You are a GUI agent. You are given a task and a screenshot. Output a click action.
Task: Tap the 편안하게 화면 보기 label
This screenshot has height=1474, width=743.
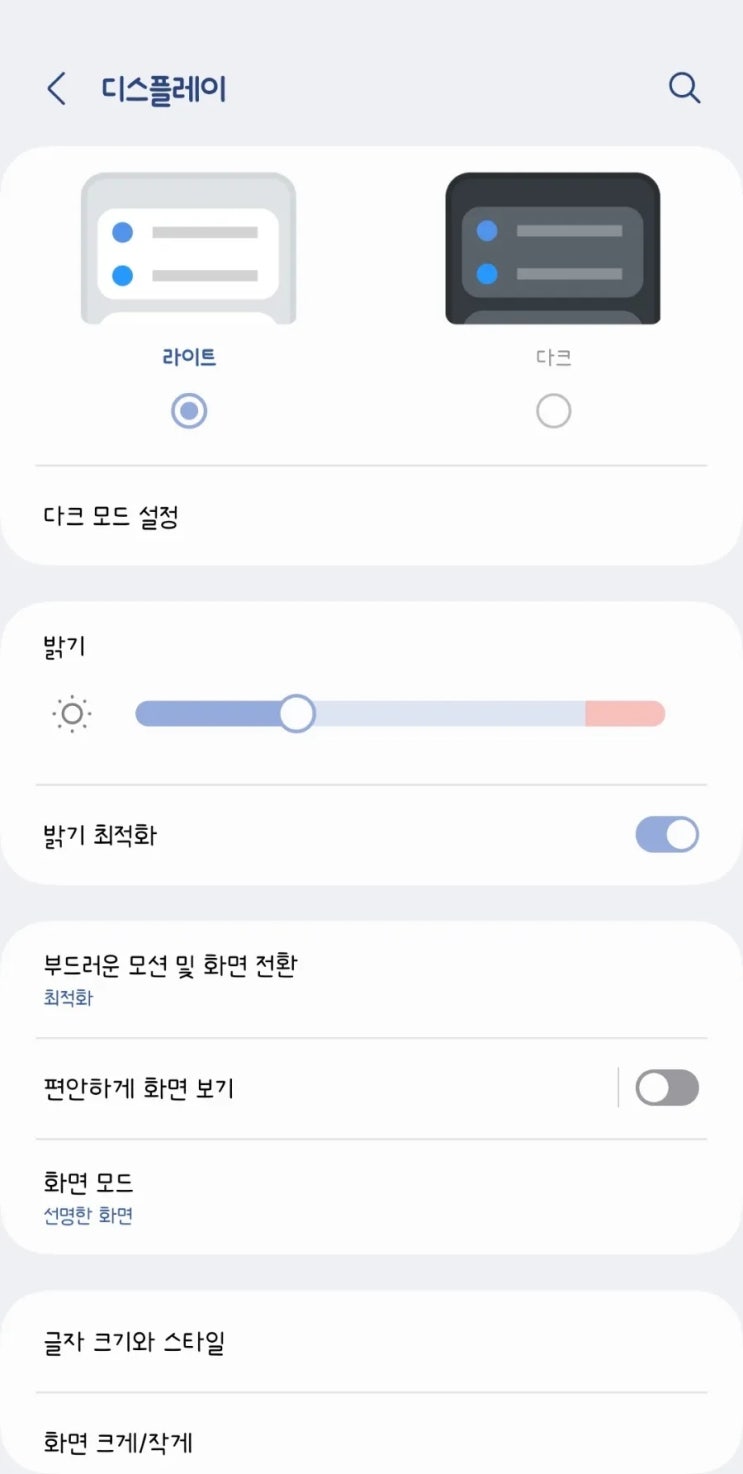[139, 1088]
